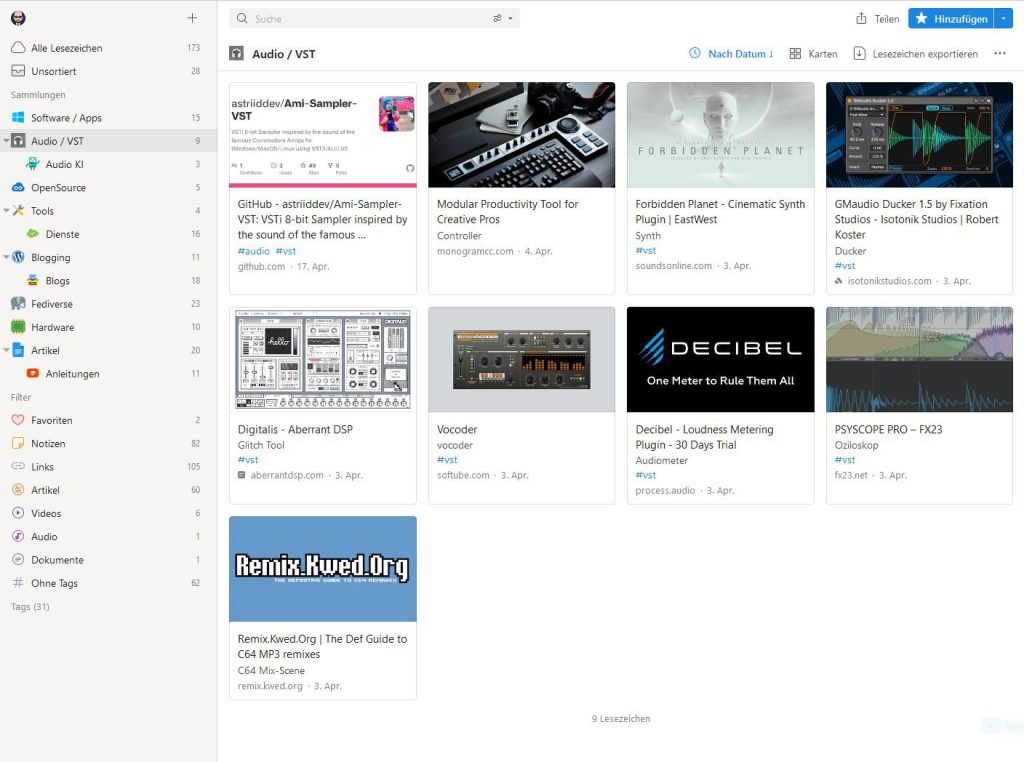Click the Teilen share button
Image resolution: width=1024 pixels, height=762 pixels.
pos(878,19)
